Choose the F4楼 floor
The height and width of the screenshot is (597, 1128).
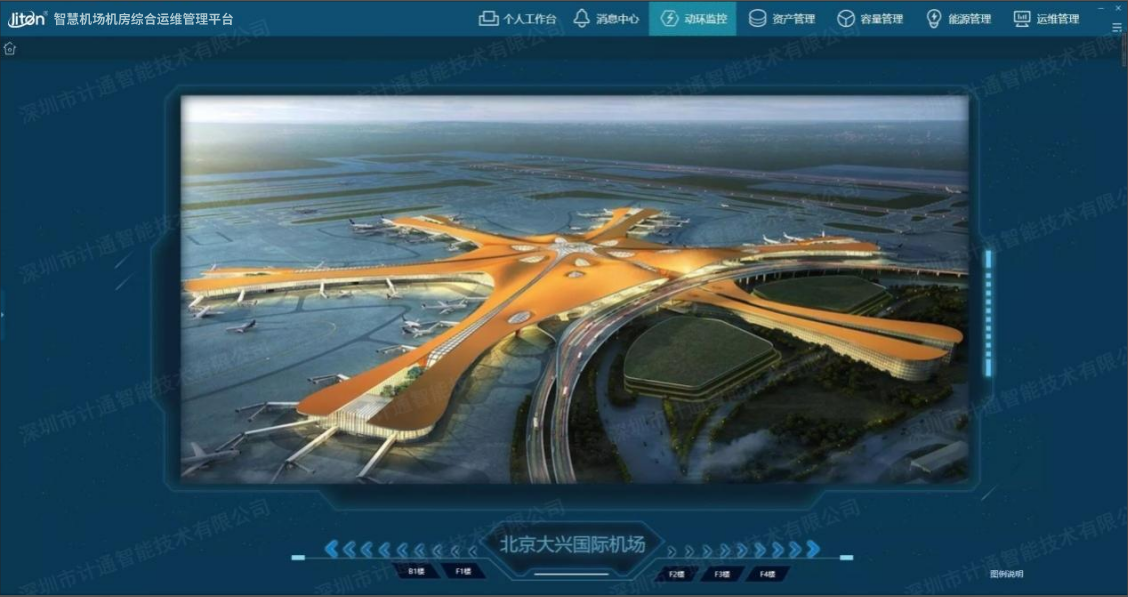tap(766, 574)
